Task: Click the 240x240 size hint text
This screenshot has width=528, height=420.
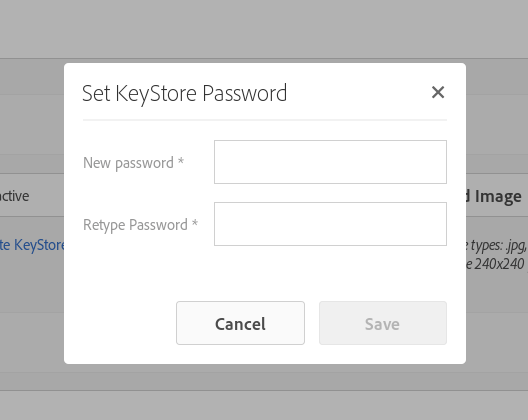Action: [x=496, y=264]
